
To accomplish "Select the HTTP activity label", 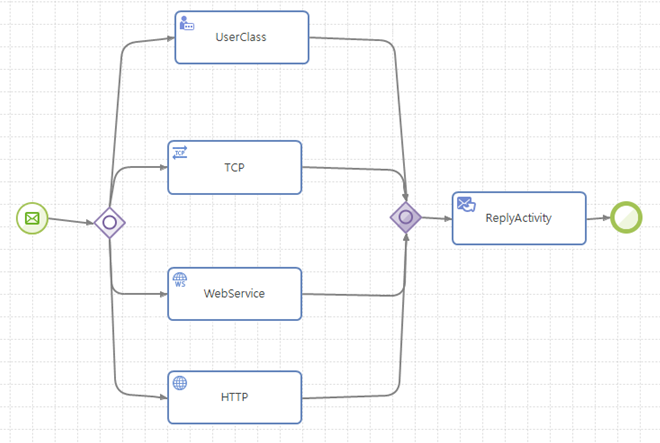I will click(x=234, y=397).
